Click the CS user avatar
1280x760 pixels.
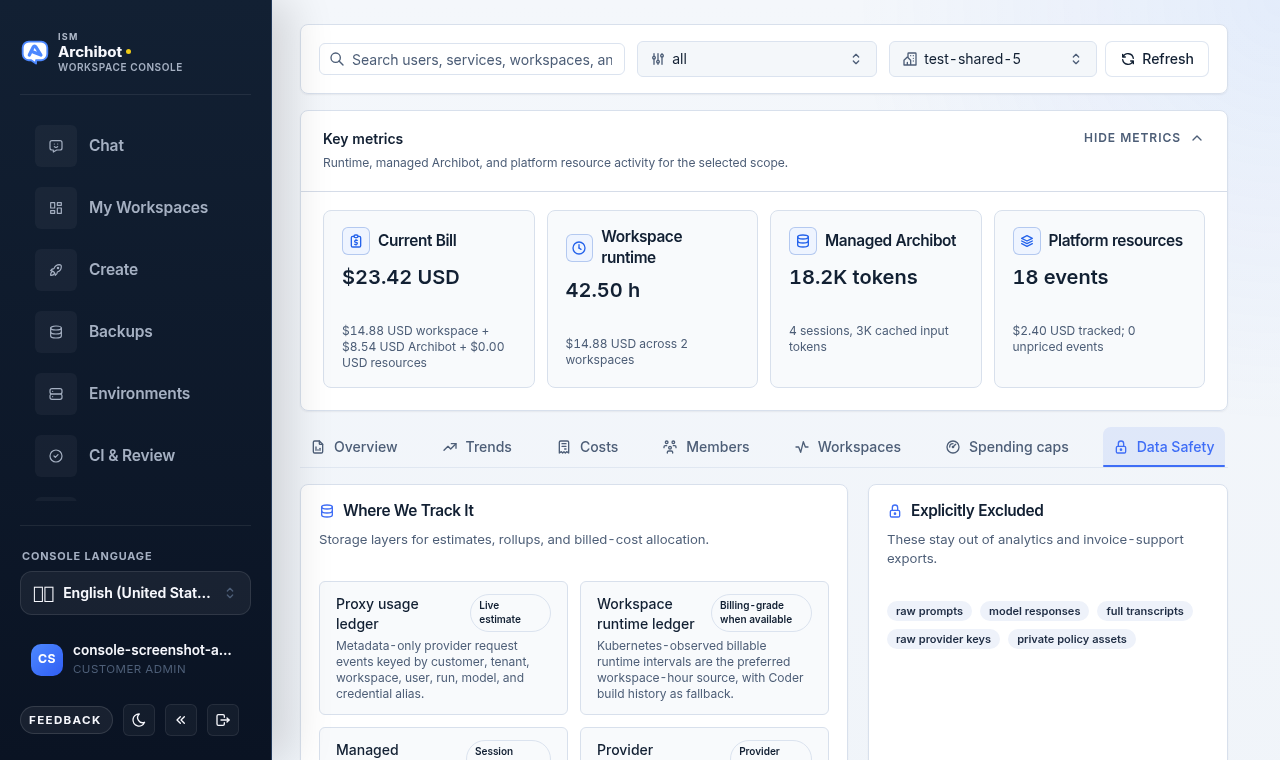(47, 659)
